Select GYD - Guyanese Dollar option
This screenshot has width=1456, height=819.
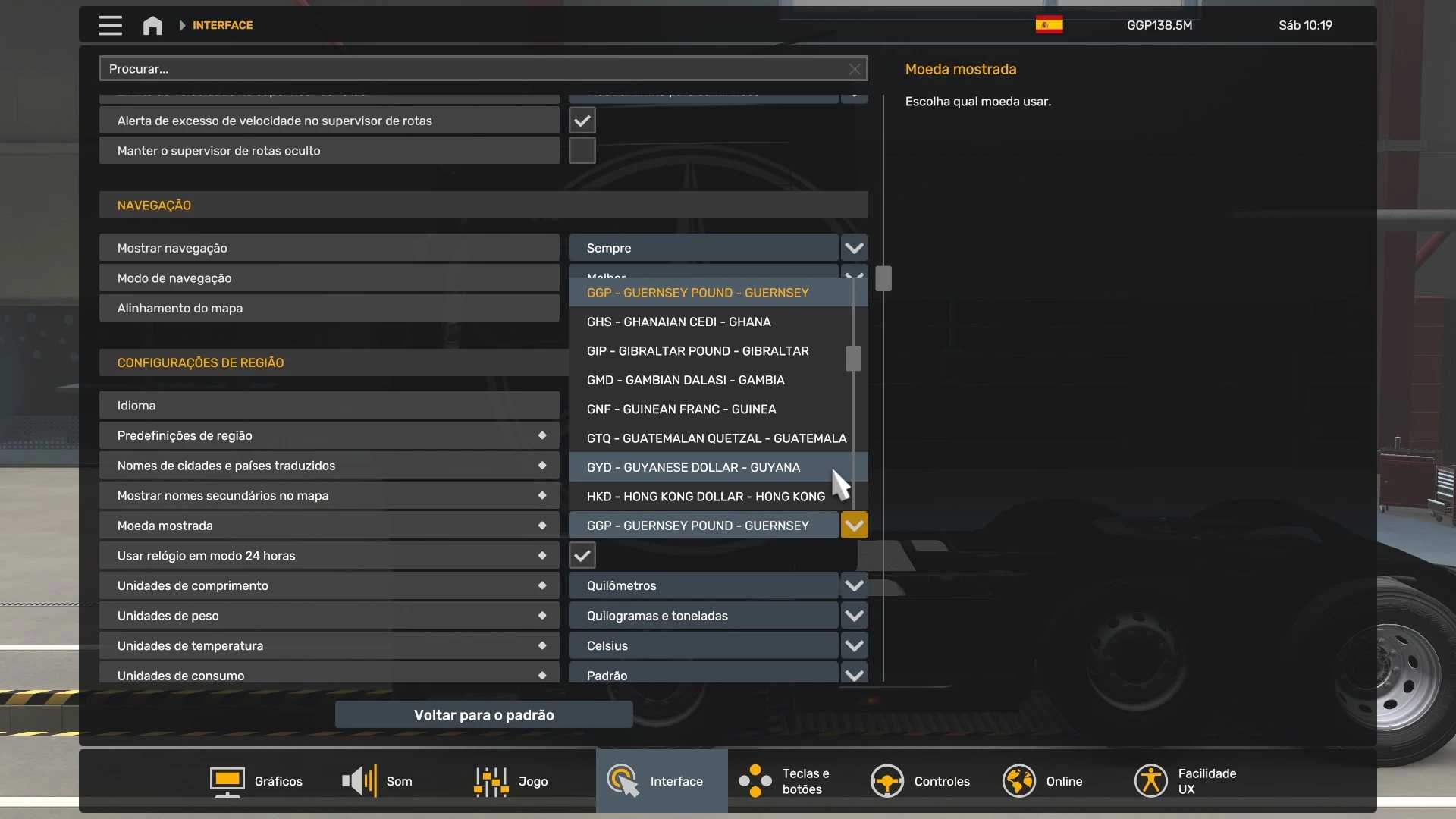[x=693, y=467]
